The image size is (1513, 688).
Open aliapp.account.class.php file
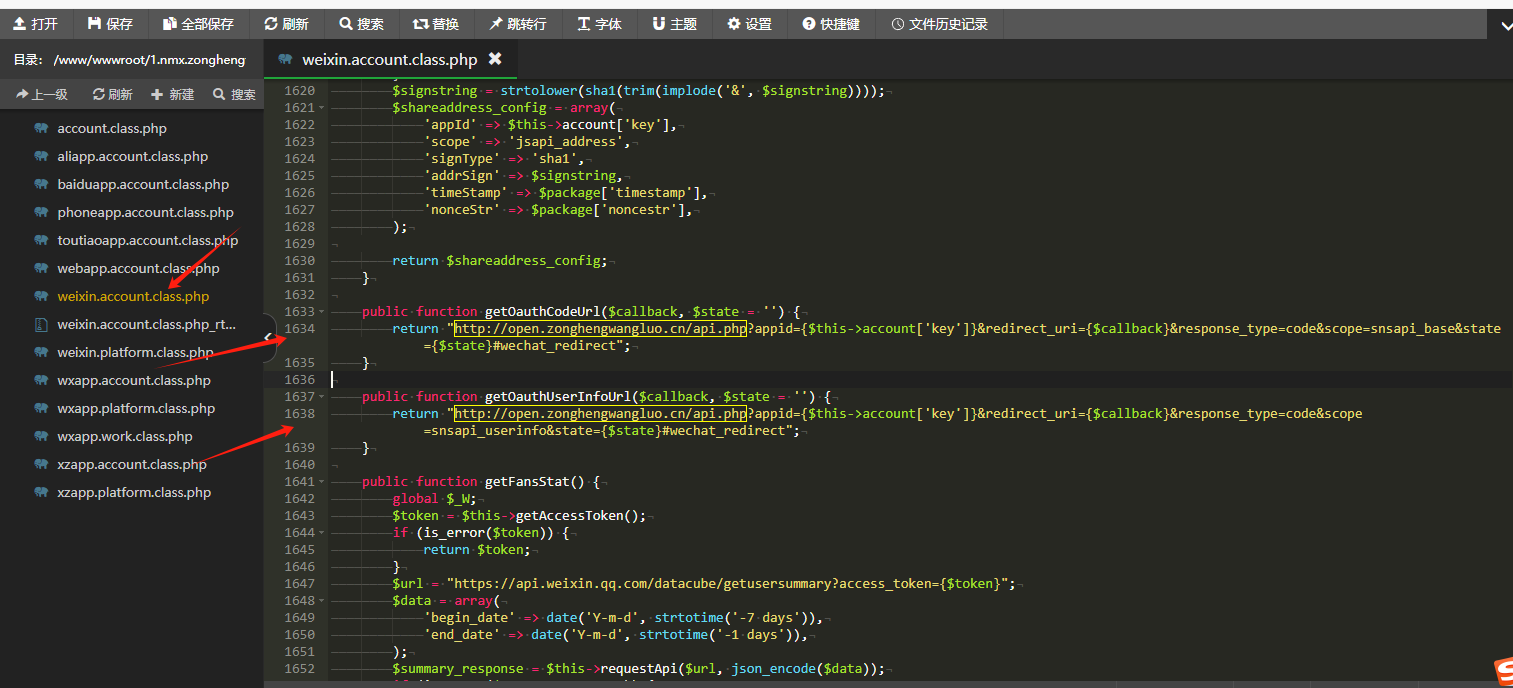(x=132, y=156)
